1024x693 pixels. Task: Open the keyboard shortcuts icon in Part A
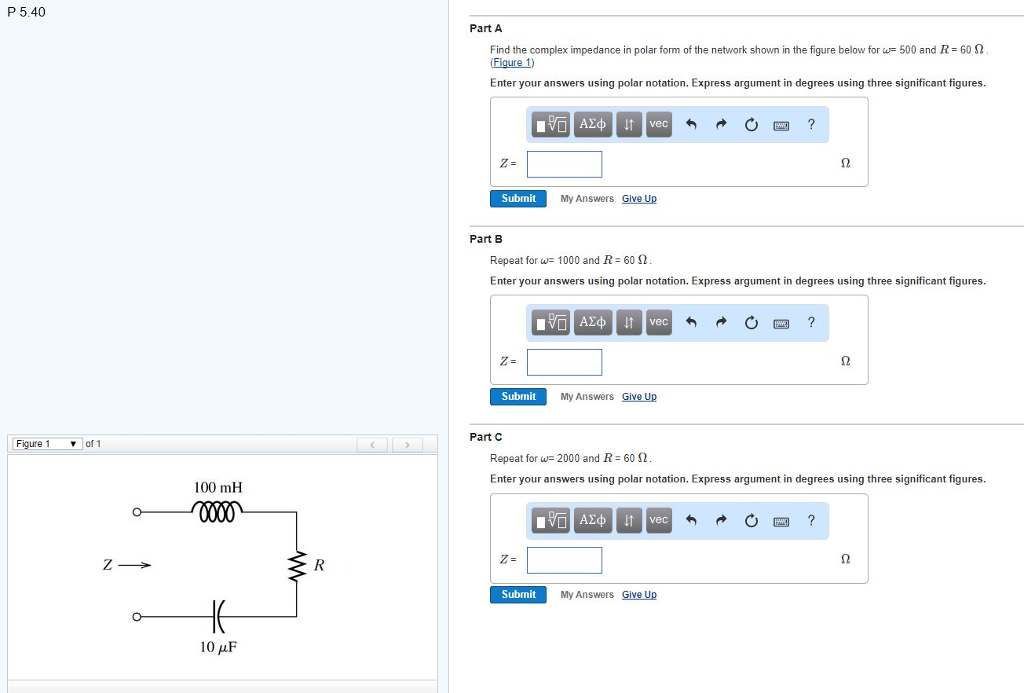pos(781,124)
